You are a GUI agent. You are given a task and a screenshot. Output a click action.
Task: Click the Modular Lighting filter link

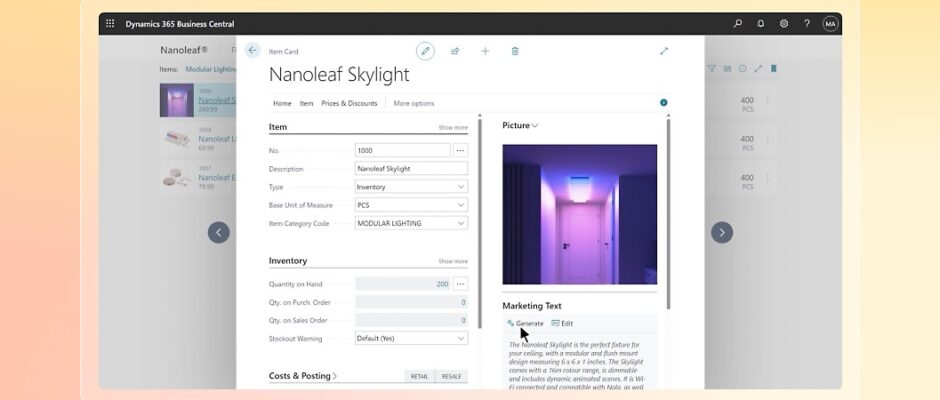(211, 69)
